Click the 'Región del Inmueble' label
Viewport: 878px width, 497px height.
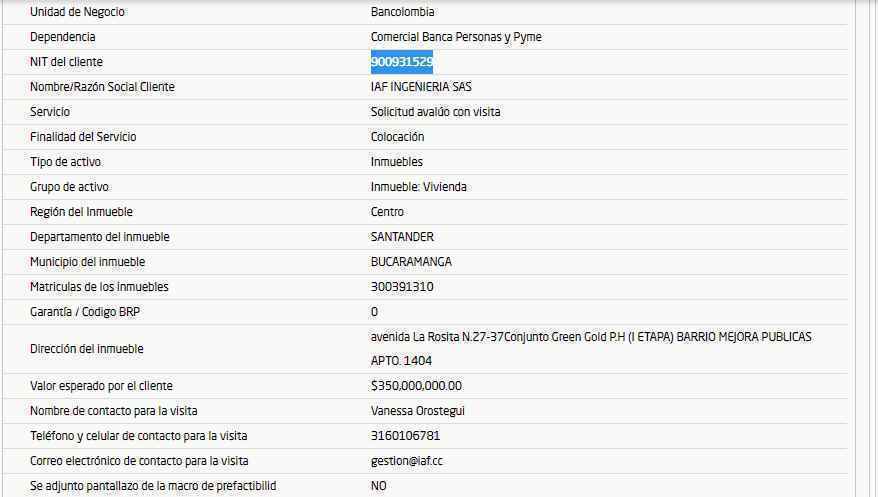pos(81,212)
